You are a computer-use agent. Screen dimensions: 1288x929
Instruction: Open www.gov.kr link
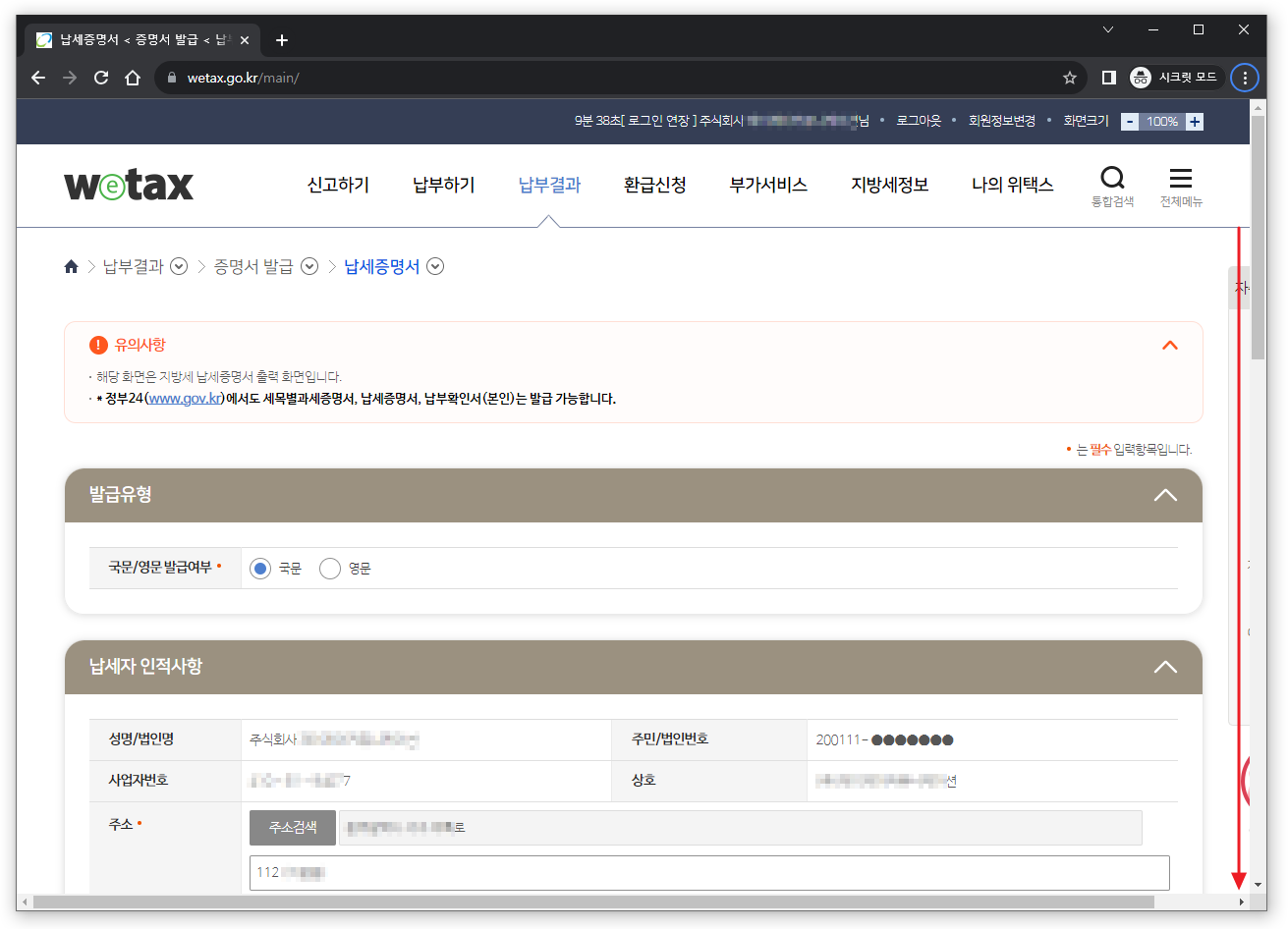[x=185, y=399]
